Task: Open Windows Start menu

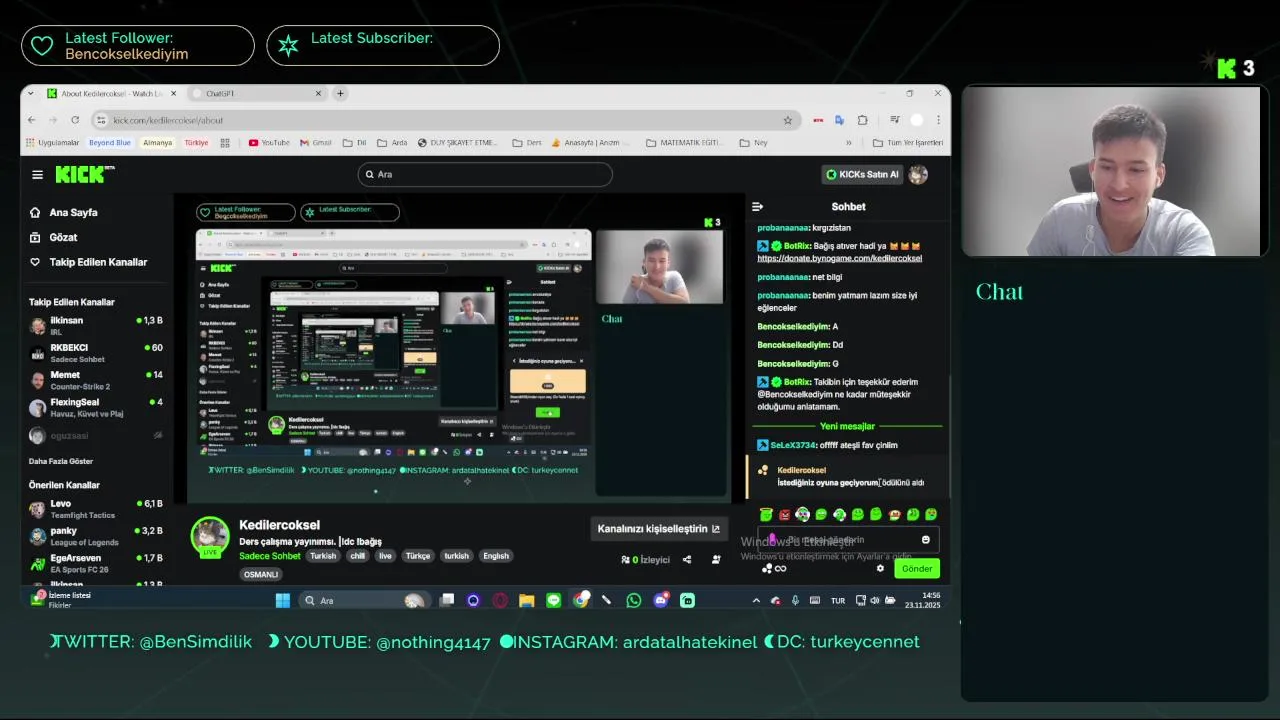Action: pos(282,600)
